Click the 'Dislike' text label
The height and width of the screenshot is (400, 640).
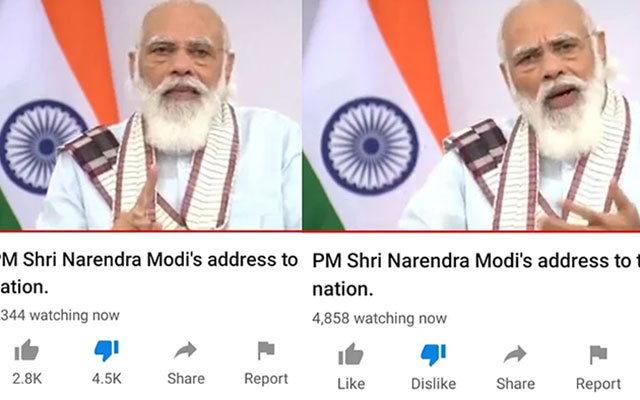pos(433,384)
